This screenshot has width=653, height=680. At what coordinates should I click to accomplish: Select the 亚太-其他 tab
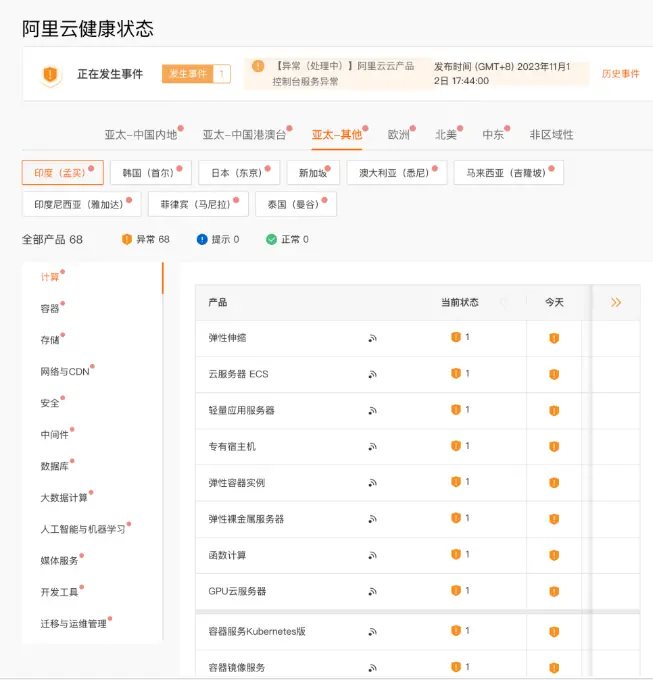(x=337, y=135)
